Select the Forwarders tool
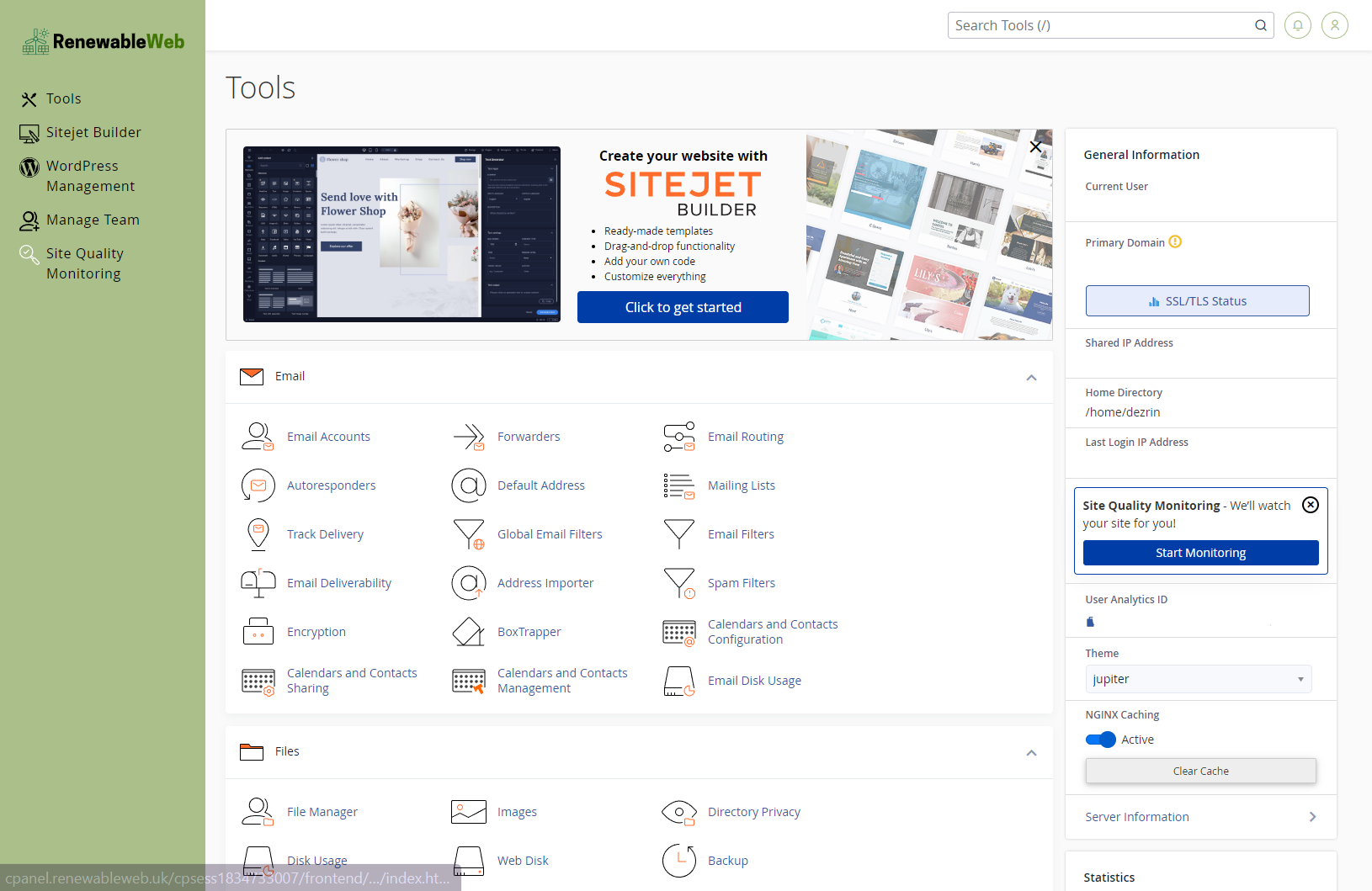The width and height of the screenshot is (1372, 891). click(529, 436)
